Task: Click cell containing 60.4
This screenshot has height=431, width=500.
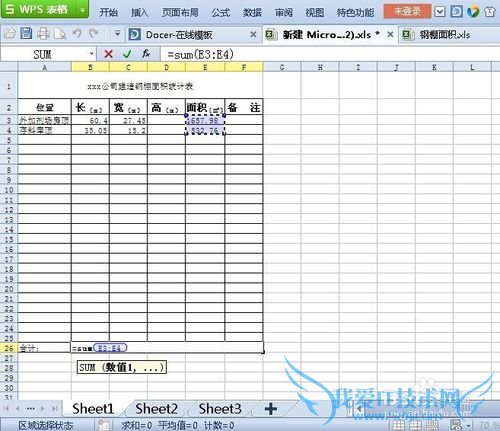Action: pos(90,120)
